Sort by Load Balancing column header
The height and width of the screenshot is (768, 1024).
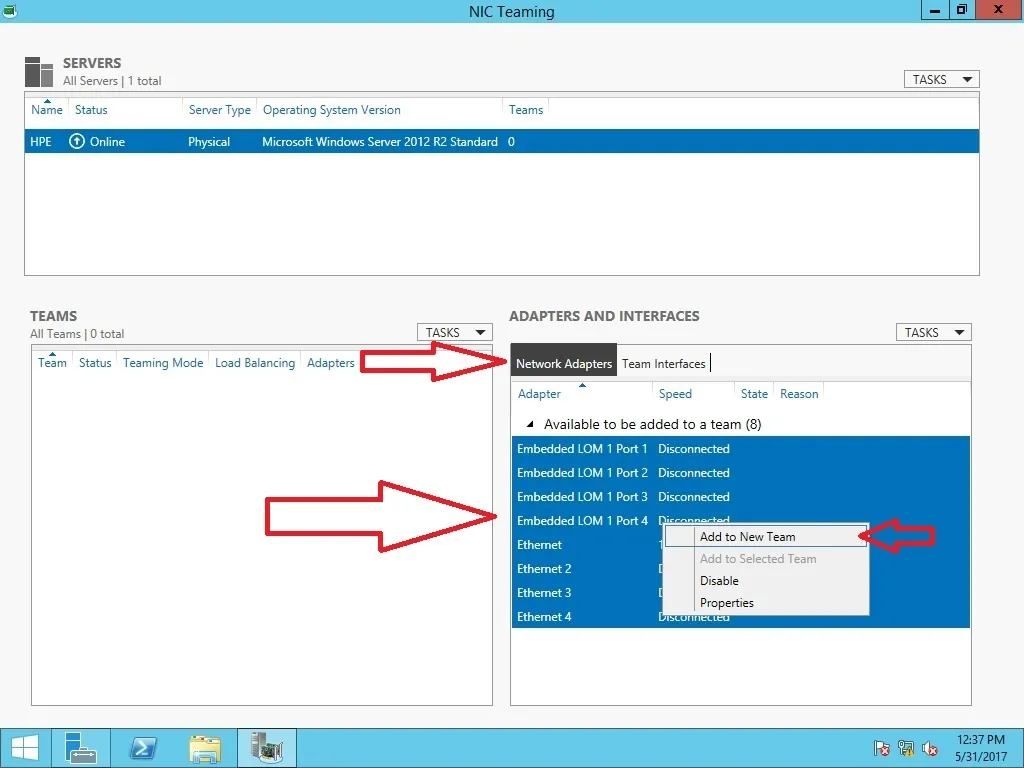255,362
